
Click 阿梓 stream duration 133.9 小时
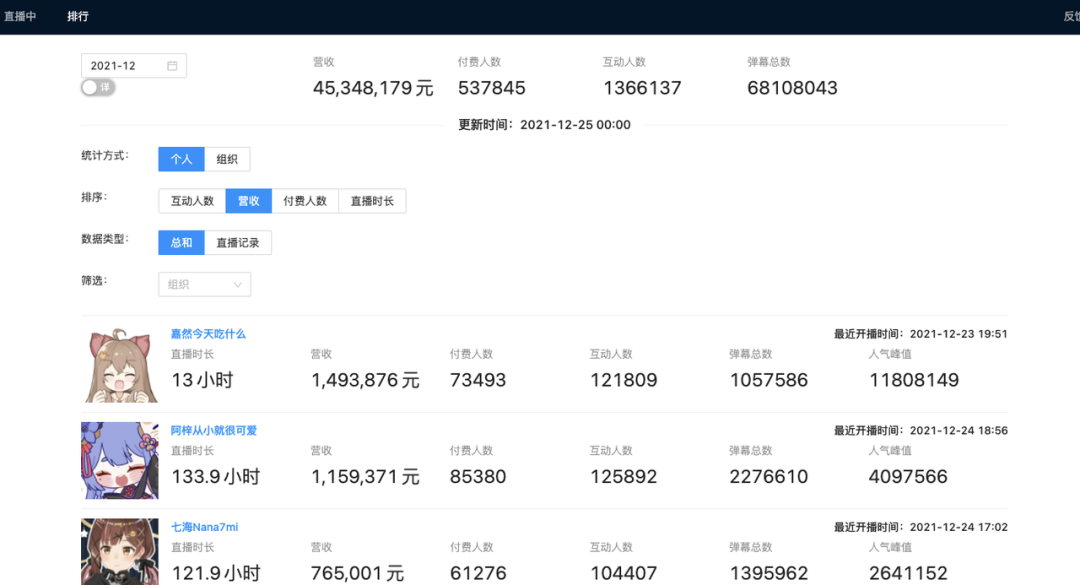pyautogui.click(x=216, y=477)
